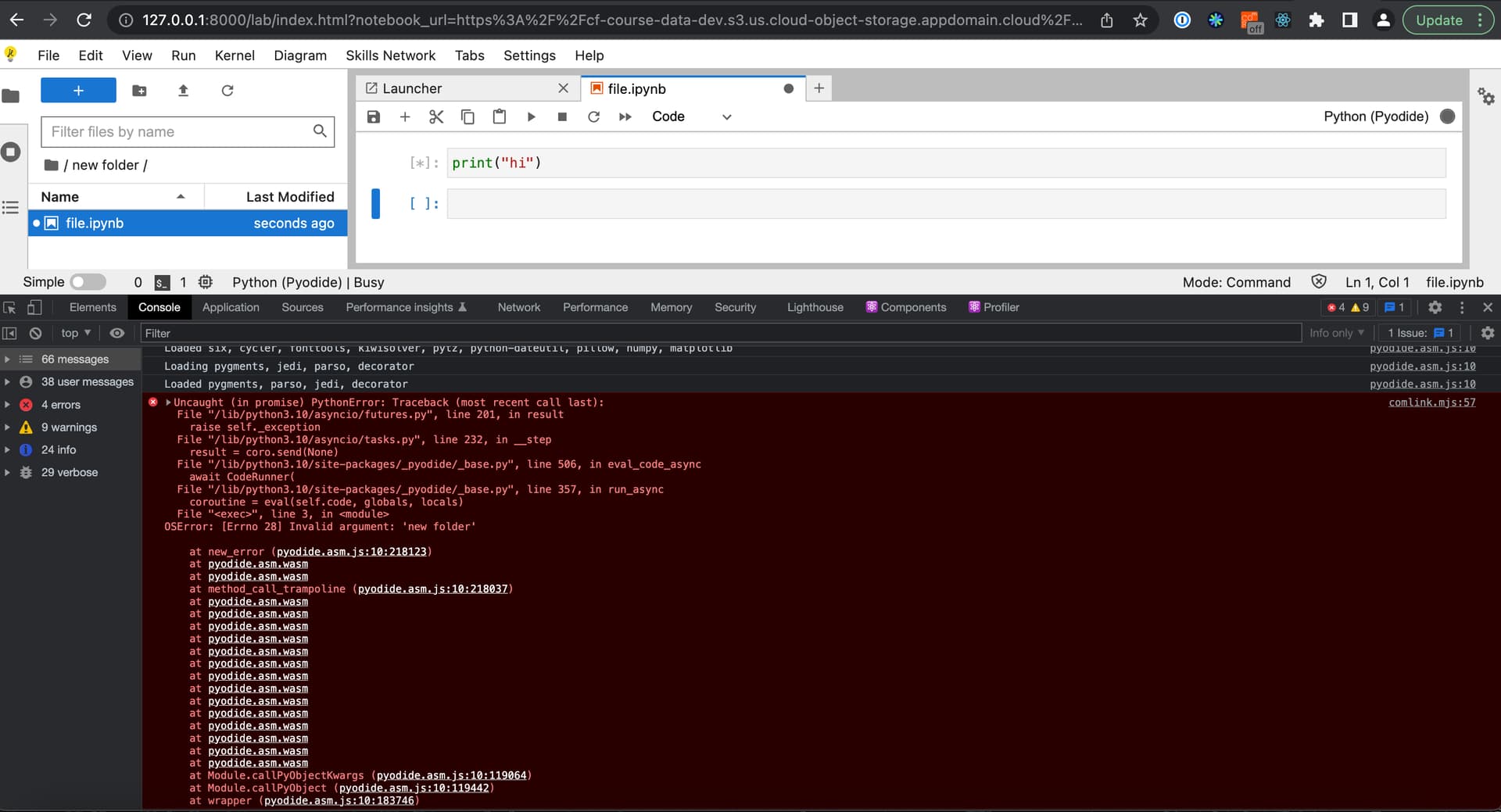Refresh the file browser listing
1501x812 pixels.
point(227,91)
